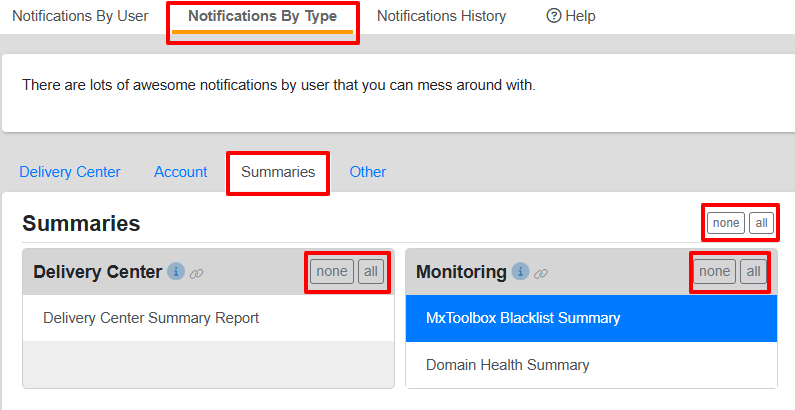The image size is (795, 410).
Task: Open the Notifications History tab
Action: click(x=441, y=16)
